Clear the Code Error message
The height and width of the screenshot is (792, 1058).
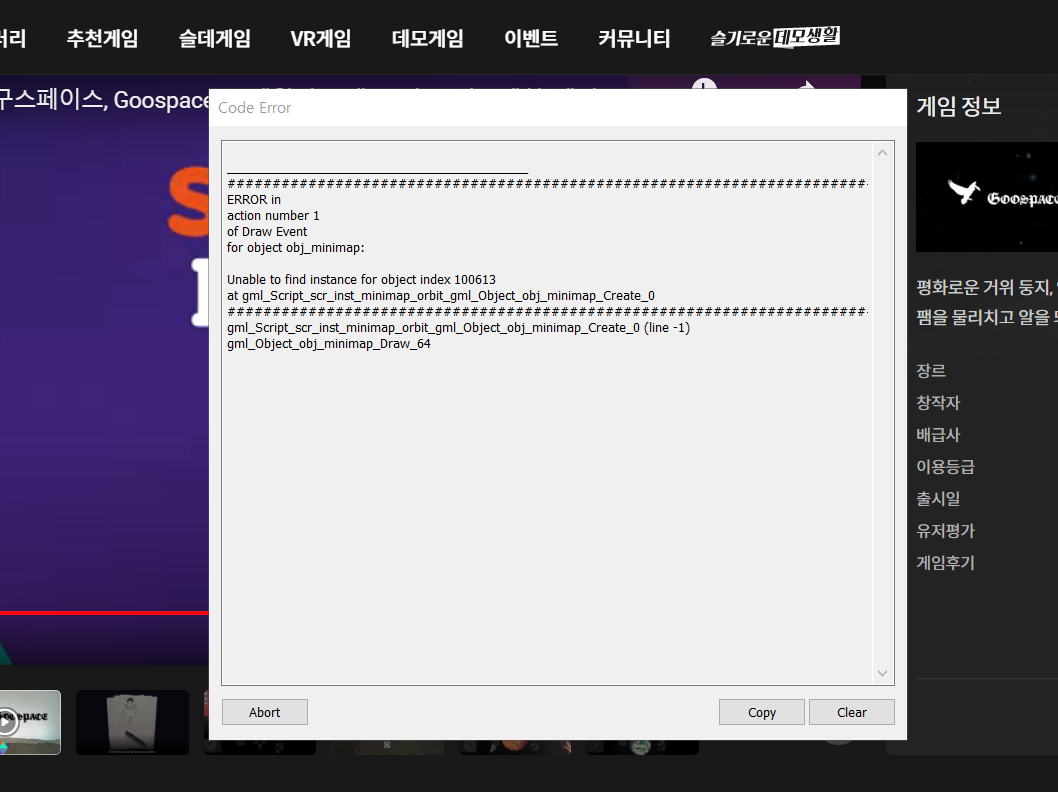pos(851,712)
